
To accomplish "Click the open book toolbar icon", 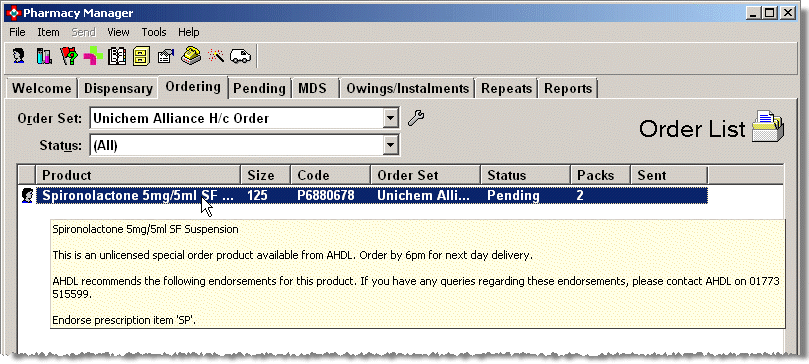I will tap(117, 56).
